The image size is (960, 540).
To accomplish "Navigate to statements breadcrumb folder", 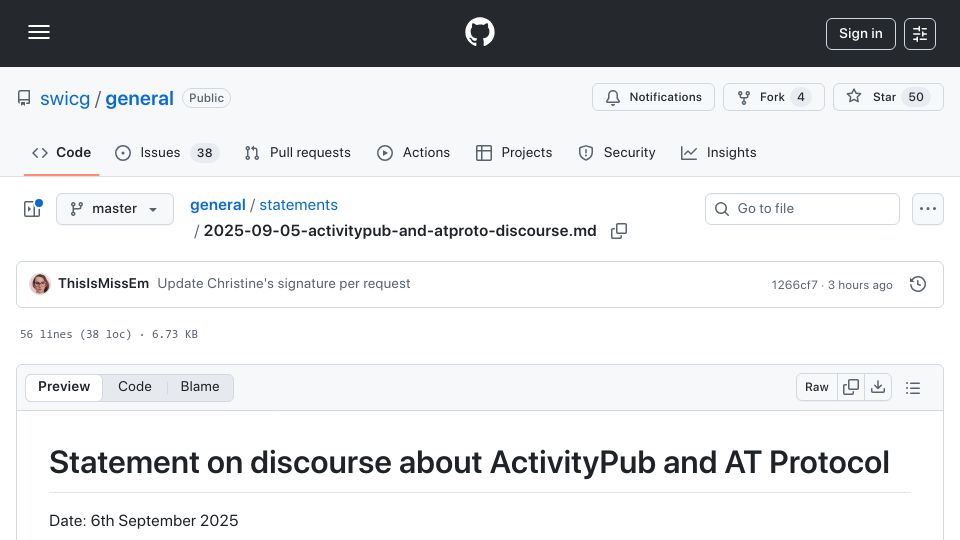I will click(x=298, y=205).
